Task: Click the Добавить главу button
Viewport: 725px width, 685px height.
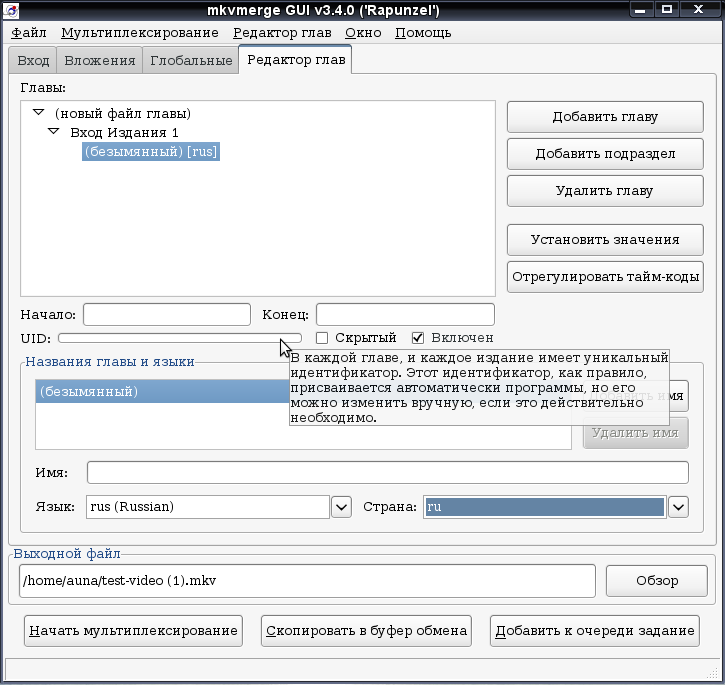Action: tap(605, 117)
